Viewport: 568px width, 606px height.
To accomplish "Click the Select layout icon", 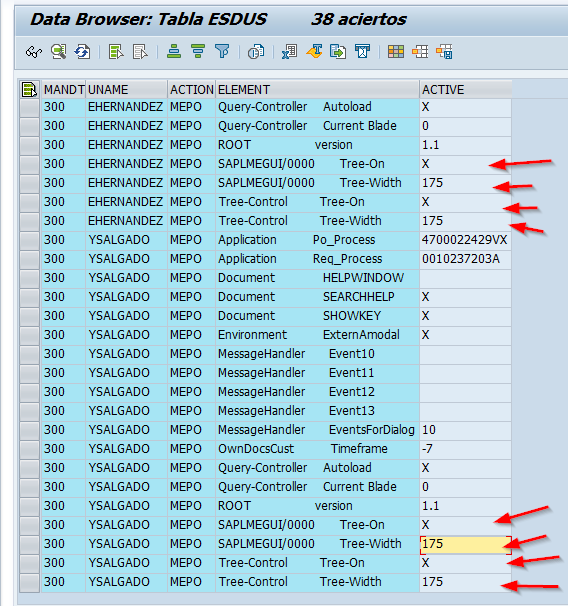I will click(420, 51).
